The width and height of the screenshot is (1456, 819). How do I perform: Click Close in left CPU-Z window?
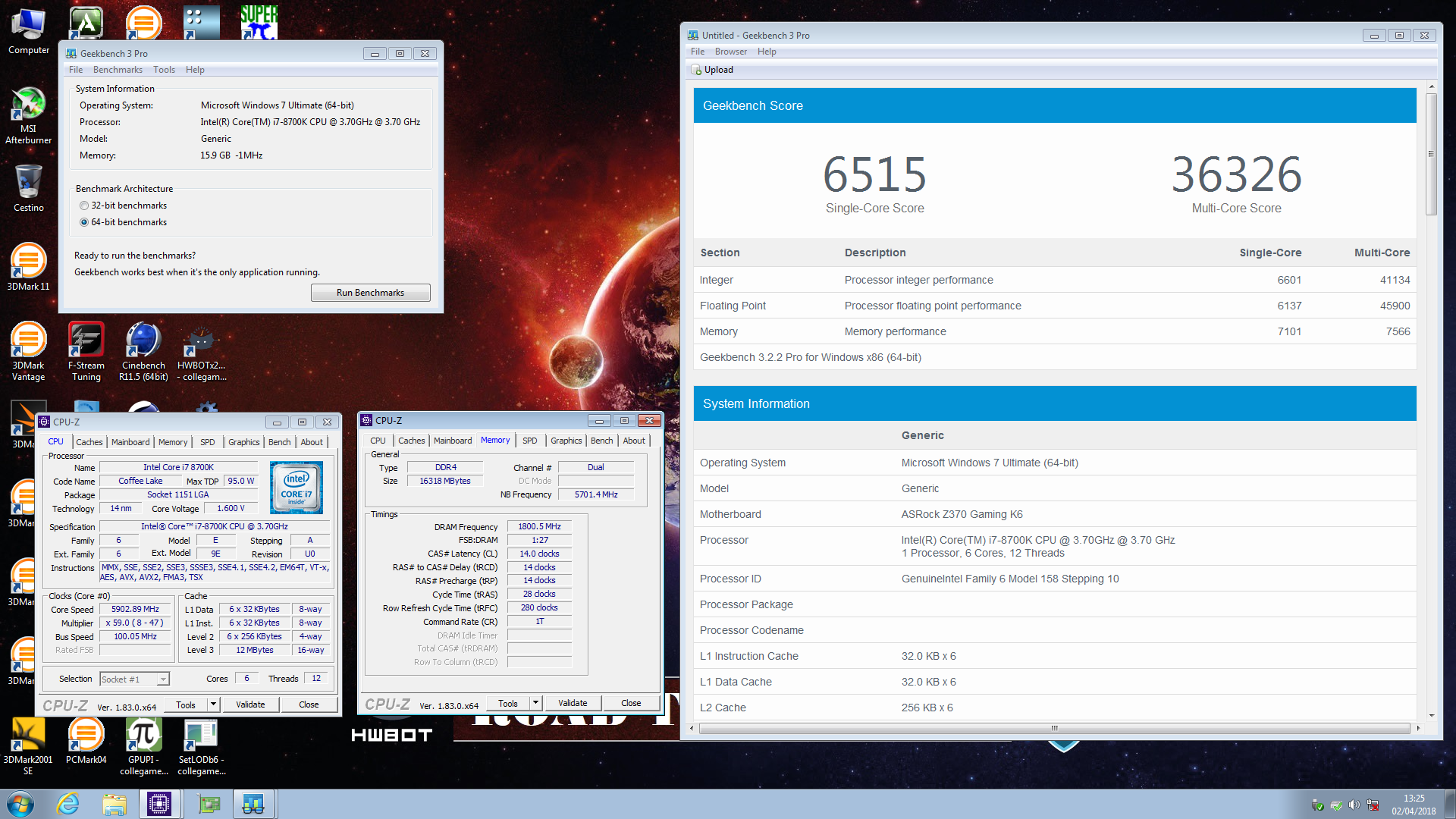point(309,704)
